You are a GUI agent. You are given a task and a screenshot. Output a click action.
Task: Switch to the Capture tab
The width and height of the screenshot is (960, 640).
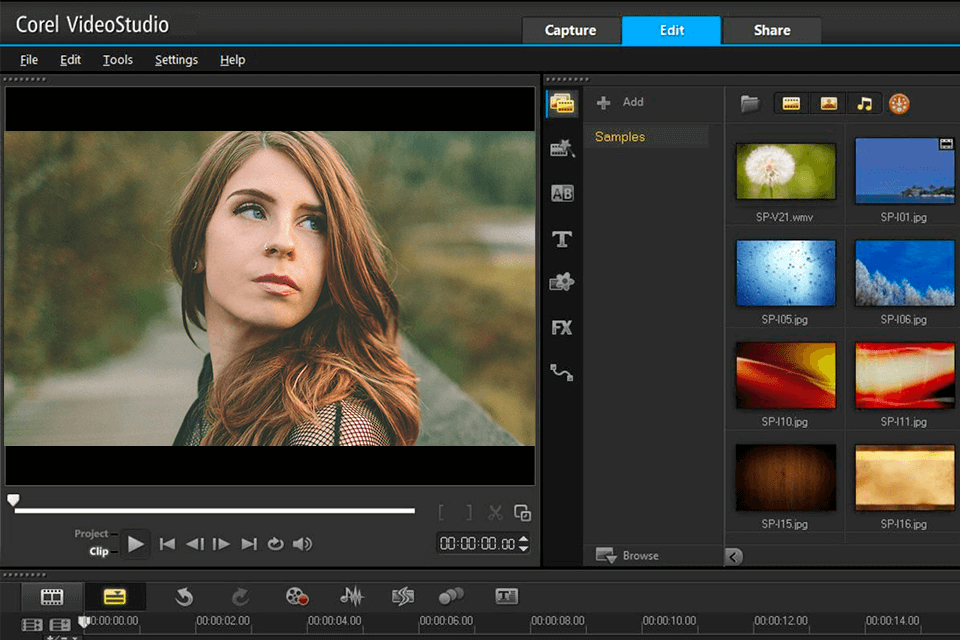[x=571, y=31]
